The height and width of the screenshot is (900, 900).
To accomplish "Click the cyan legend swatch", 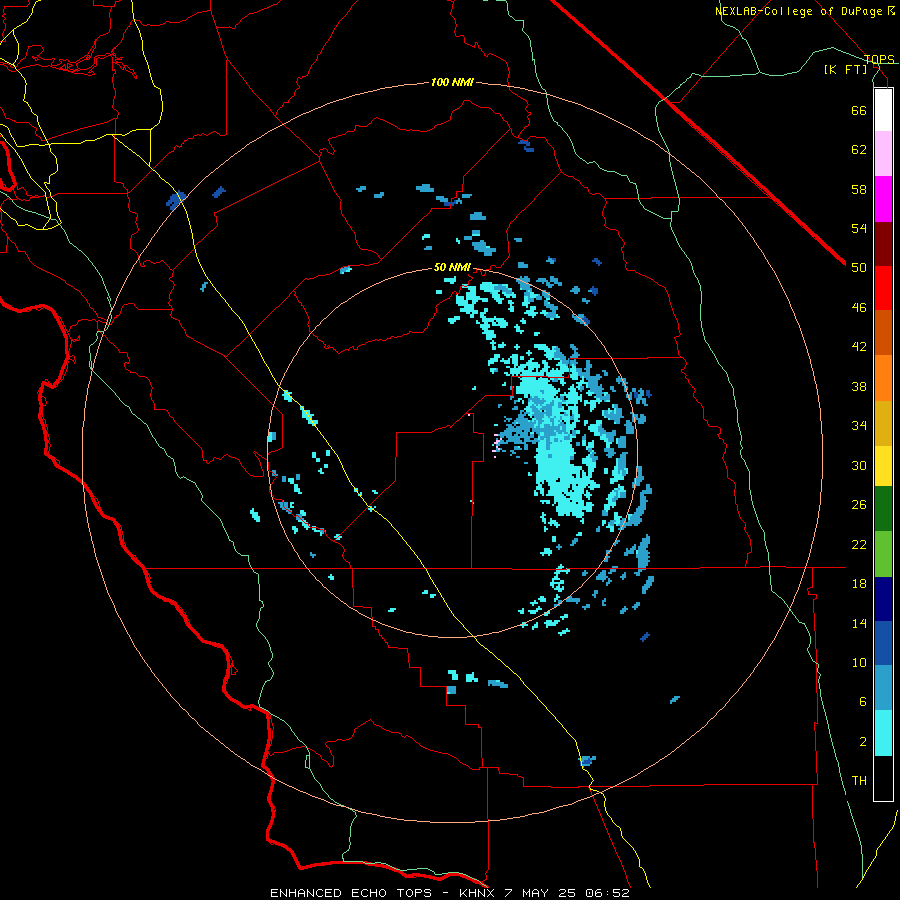I will point(883,733).
